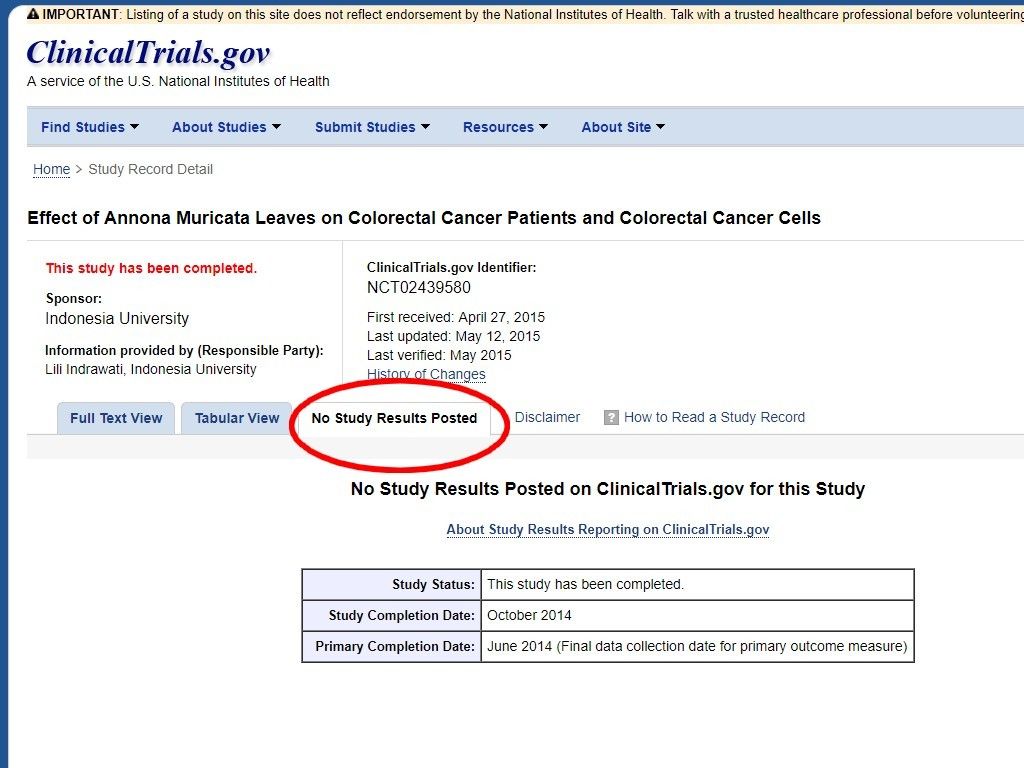Click the ClinicalTrials.gov logo
The width and height of the screenshot is (1024, 768).
148,53
